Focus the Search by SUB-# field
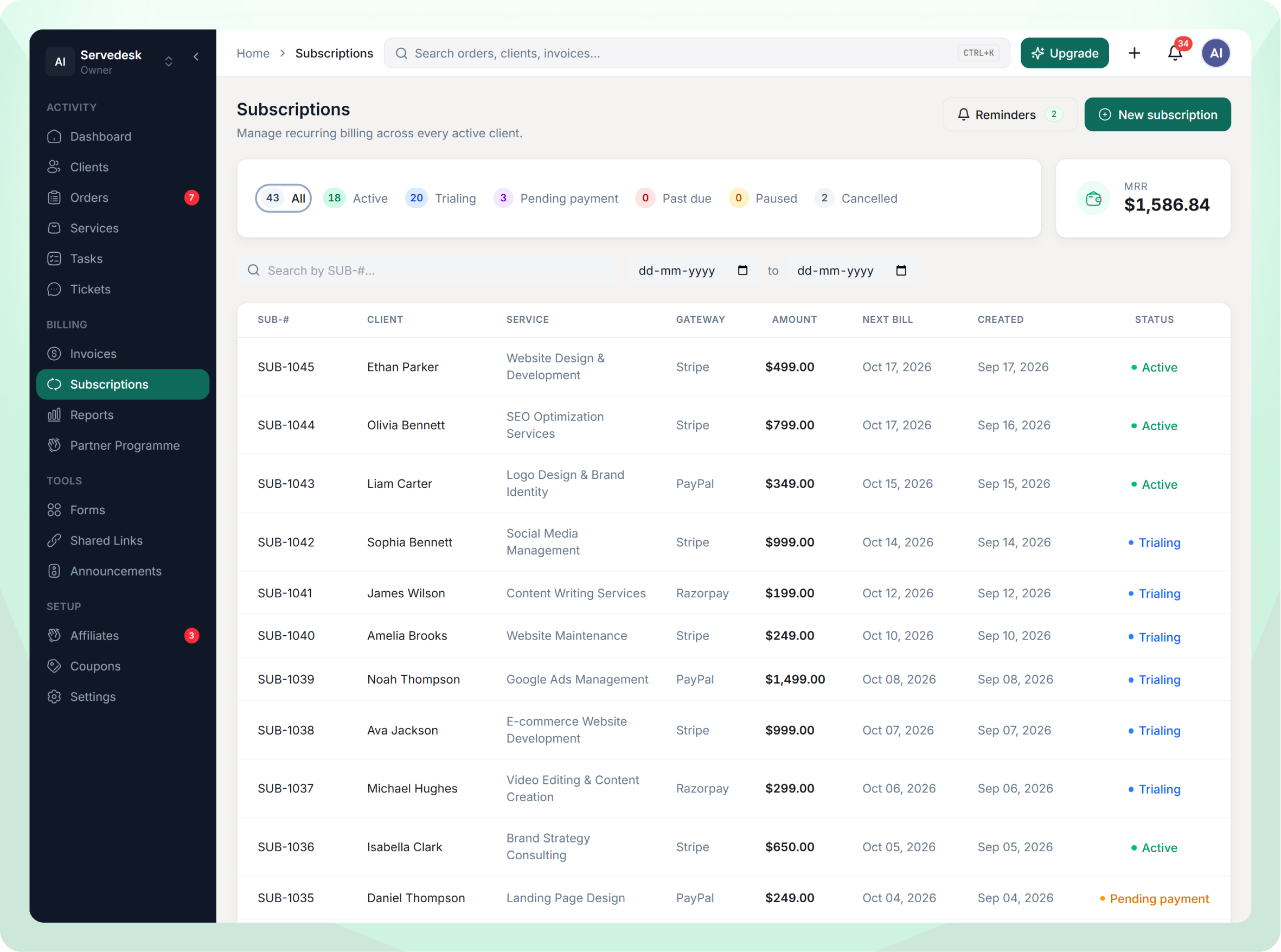This screenshot has height=952, width=1281. pos(427,270)
